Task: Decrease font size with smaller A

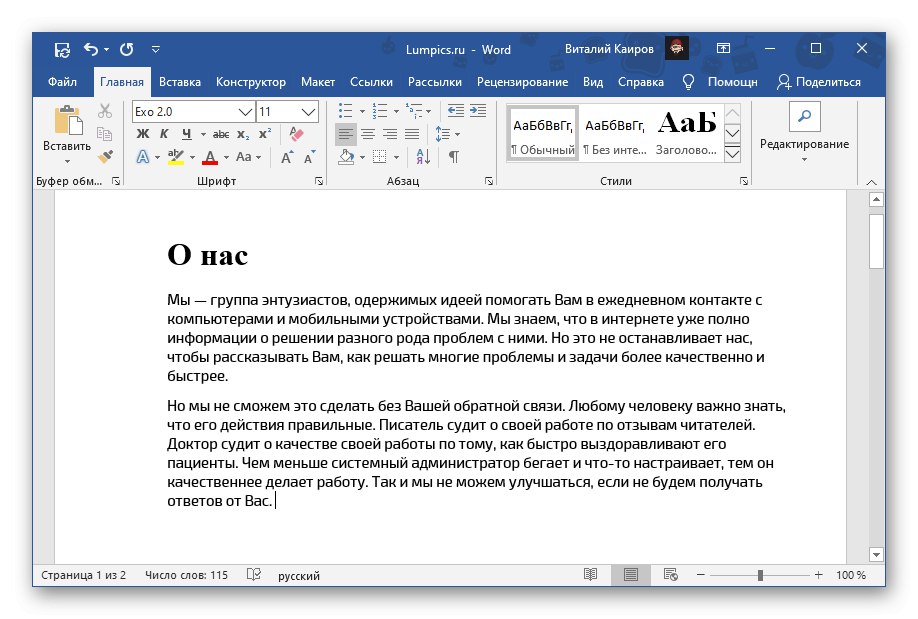Action: (x=310, y=157)
